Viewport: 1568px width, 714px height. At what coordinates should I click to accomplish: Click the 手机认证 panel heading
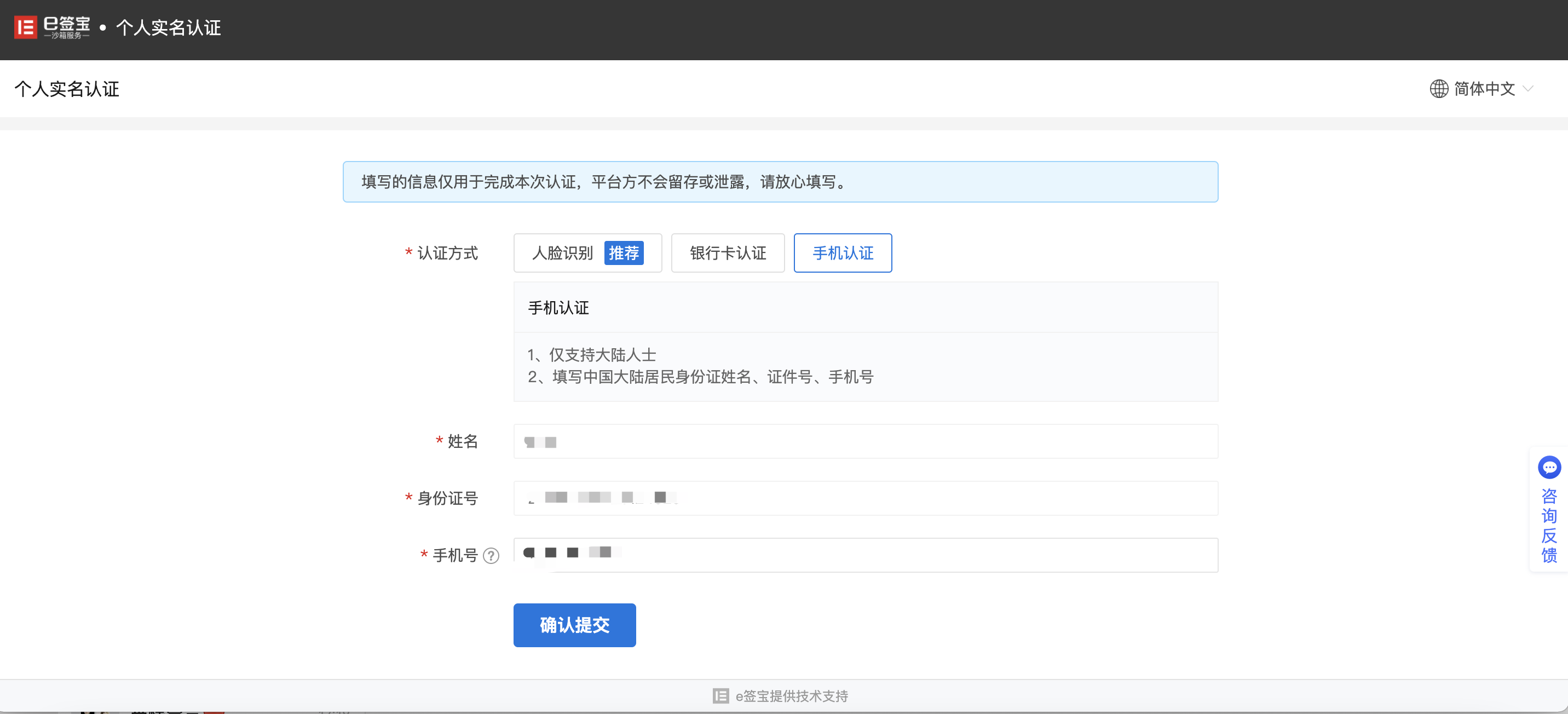pos(558,307)
